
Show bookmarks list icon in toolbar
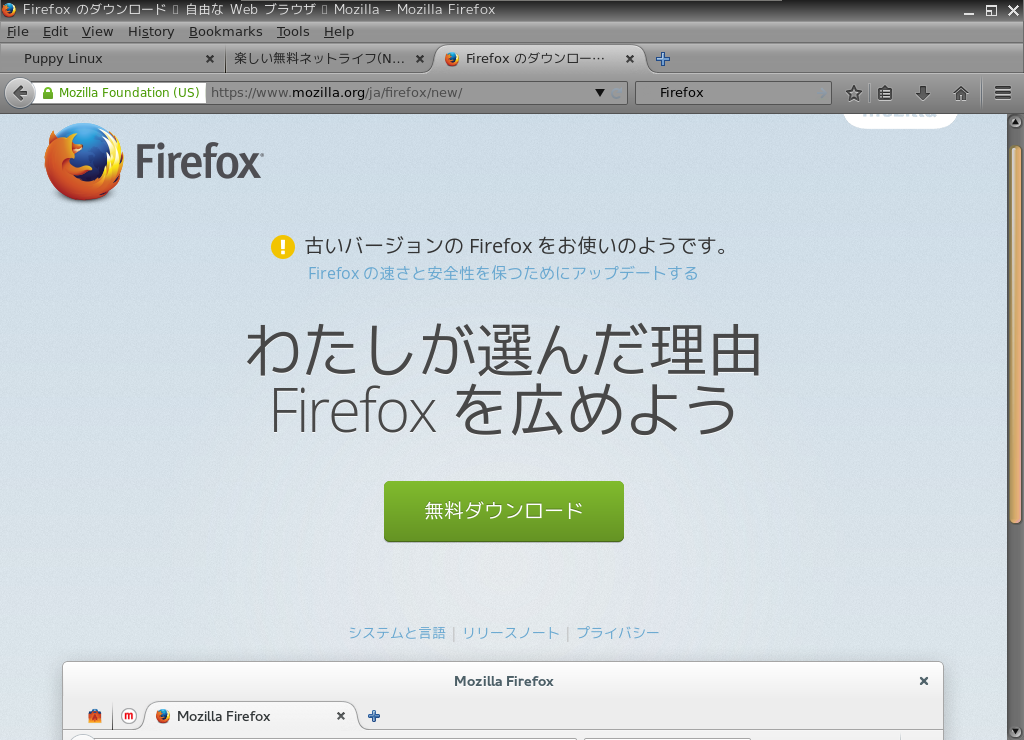point(885,93)
